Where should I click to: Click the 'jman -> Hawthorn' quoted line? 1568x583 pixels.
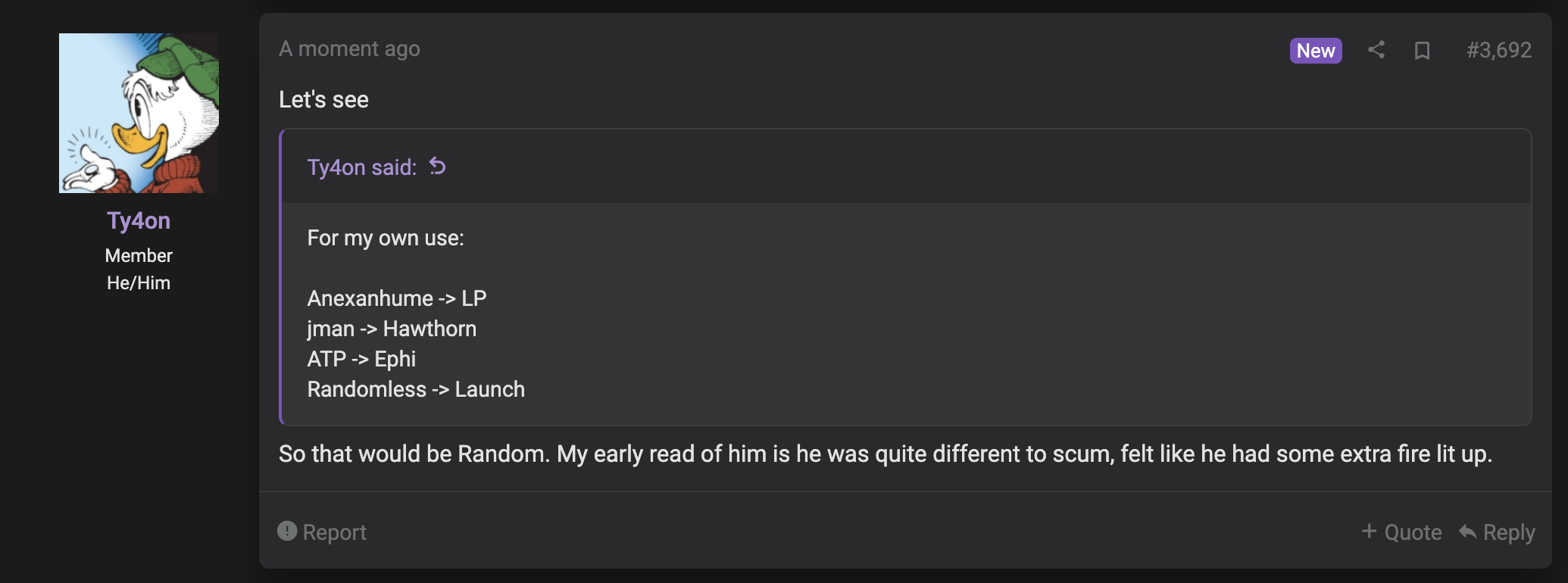pos(392,329)
